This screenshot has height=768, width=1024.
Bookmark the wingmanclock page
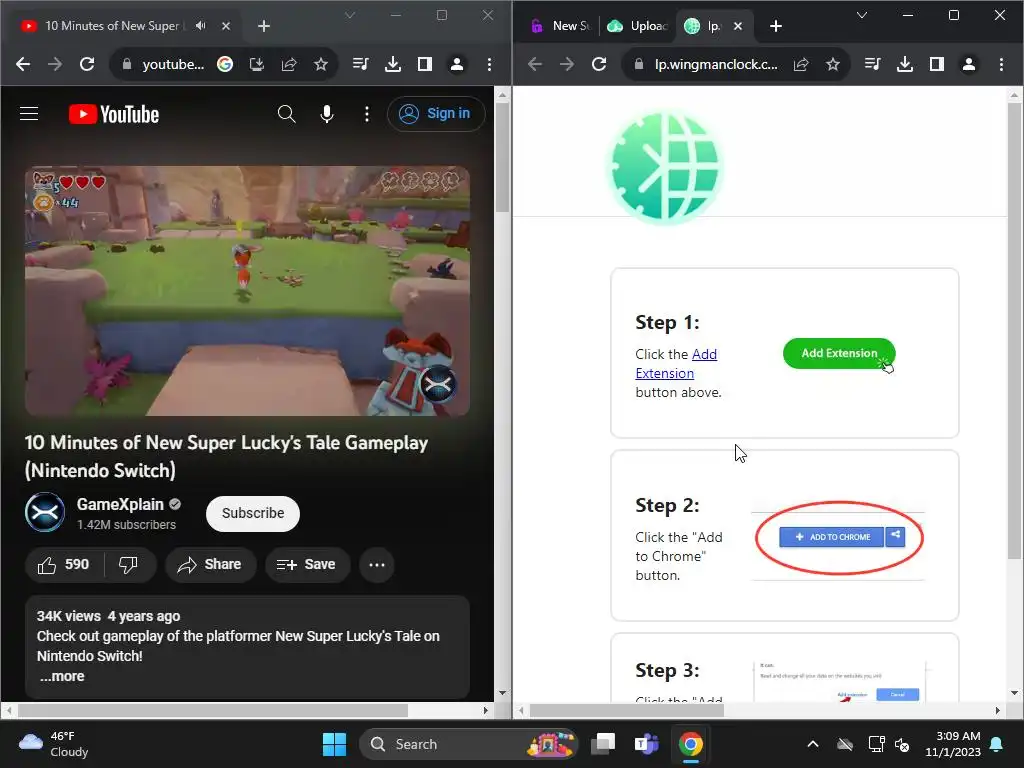point(833,64)
